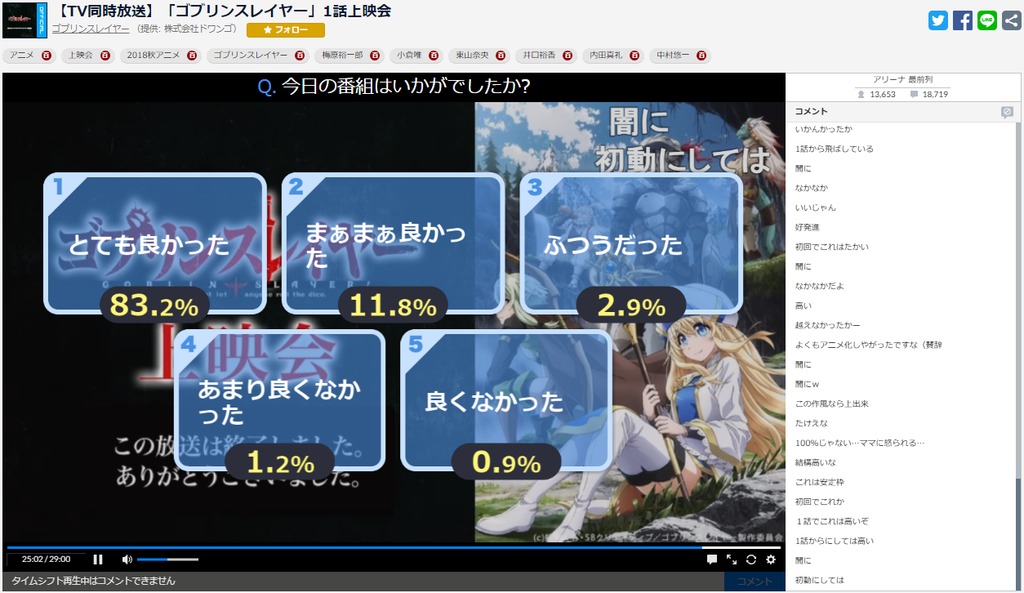The height and width of the screenshot is (593, 1024).
Task: Open the 東山奈央 tag
Action: tap(472, 56)
